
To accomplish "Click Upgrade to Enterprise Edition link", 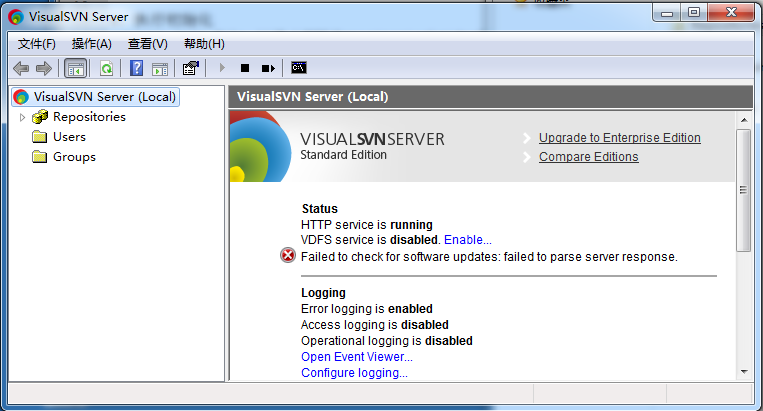I will click(x=619, y=138).
